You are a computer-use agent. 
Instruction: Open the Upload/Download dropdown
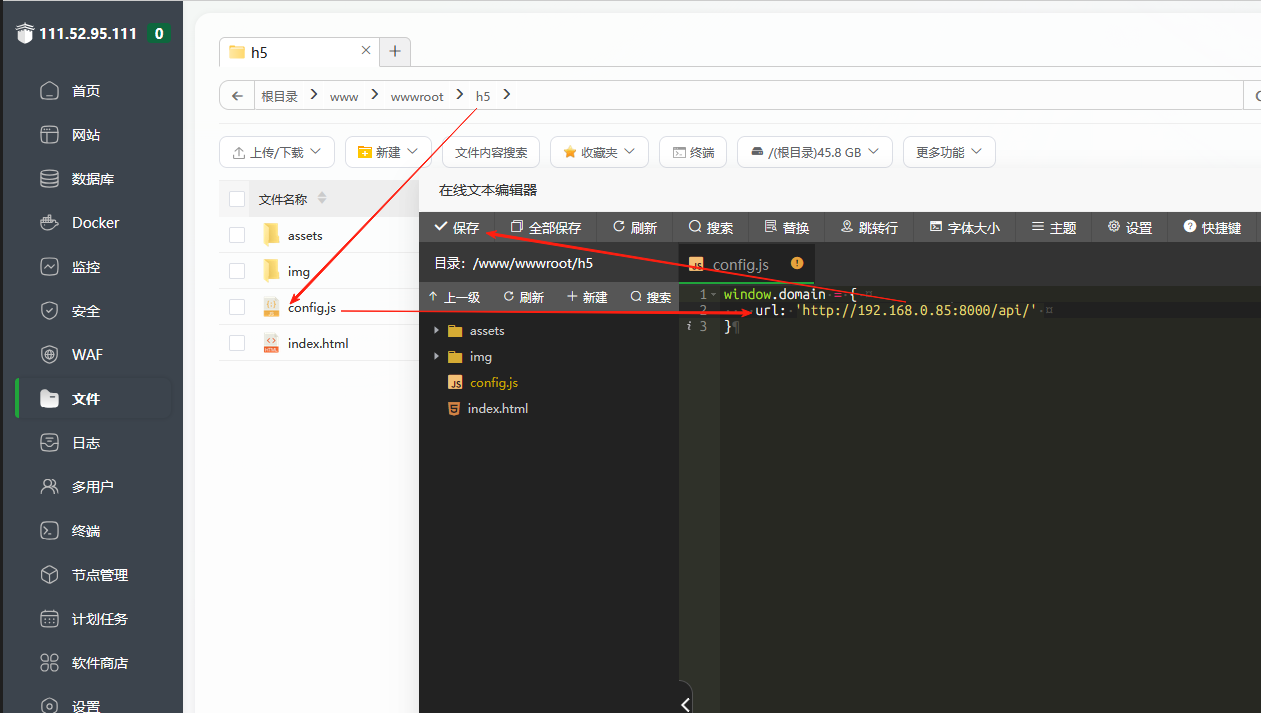click(x=277, y=152)
